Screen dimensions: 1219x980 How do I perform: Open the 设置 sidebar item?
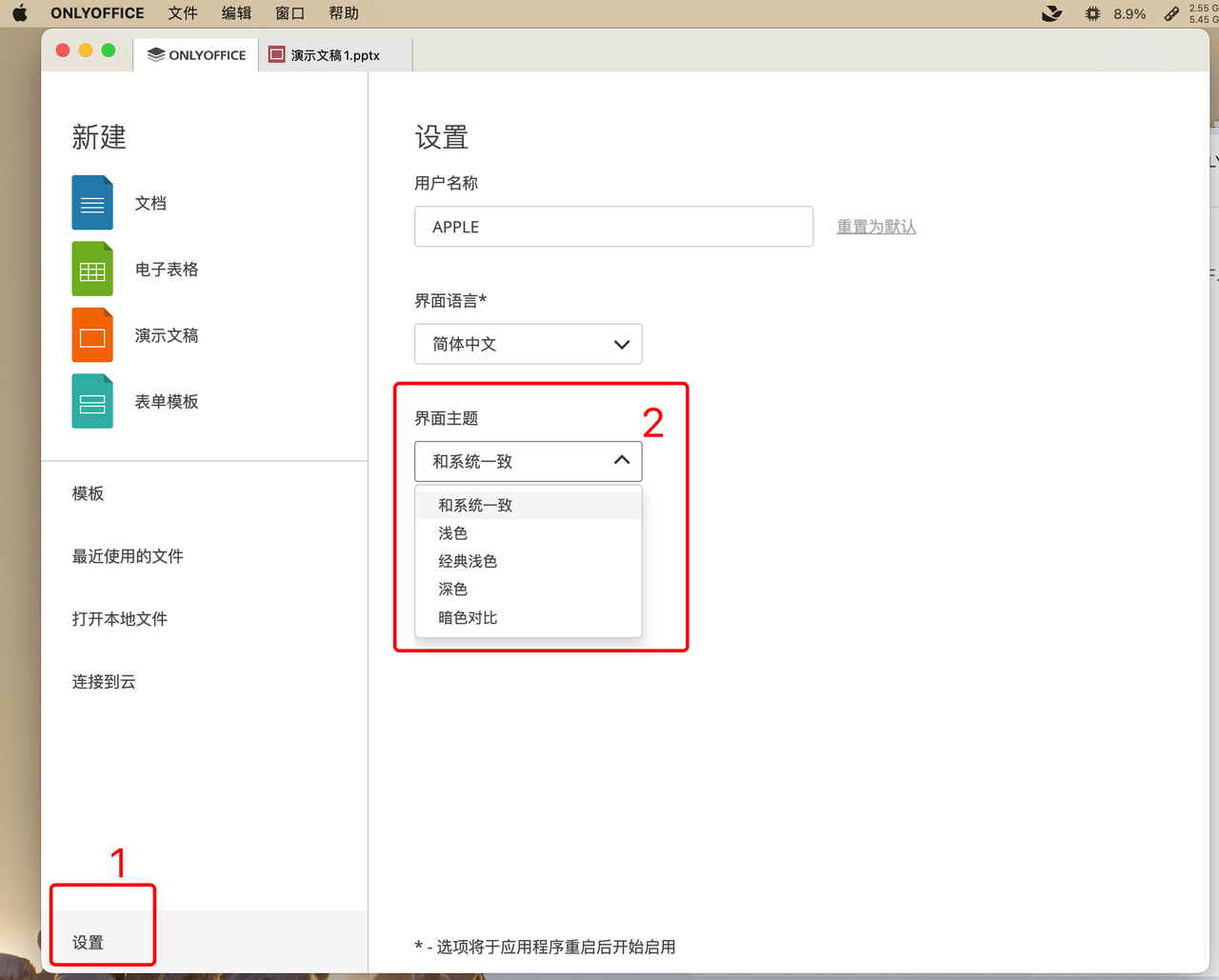(205, 942)
